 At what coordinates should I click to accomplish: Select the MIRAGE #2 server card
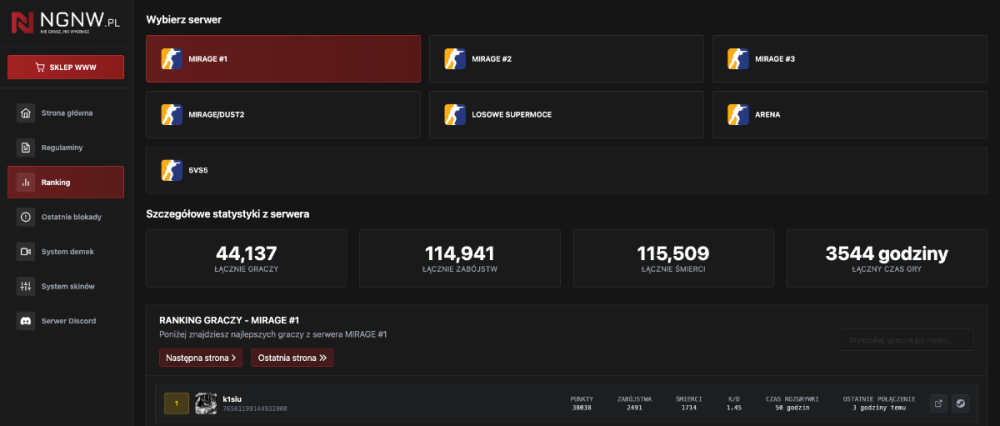(x=566, y=59)
